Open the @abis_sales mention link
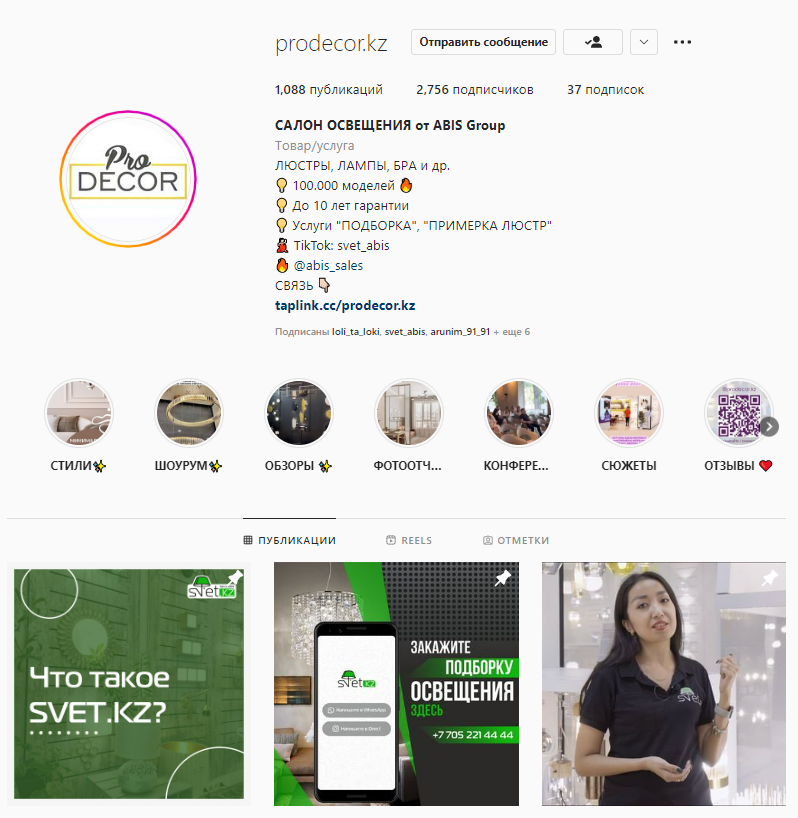 pyautogui.click(x=328, y=266)
